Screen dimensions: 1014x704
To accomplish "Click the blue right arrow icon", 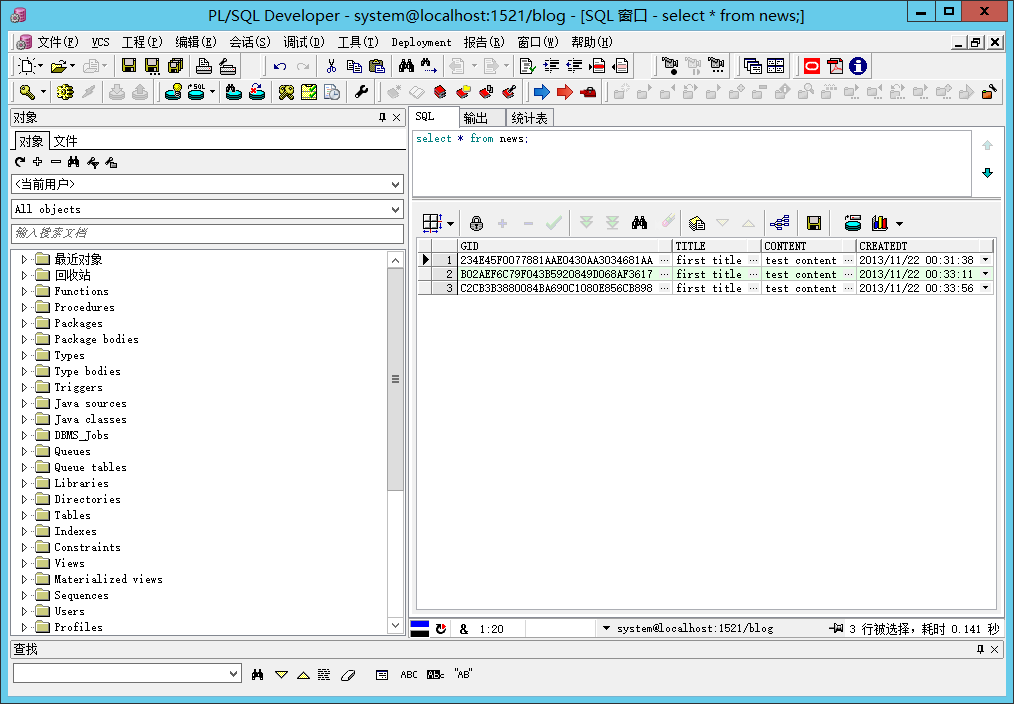I will coord(541,92).
